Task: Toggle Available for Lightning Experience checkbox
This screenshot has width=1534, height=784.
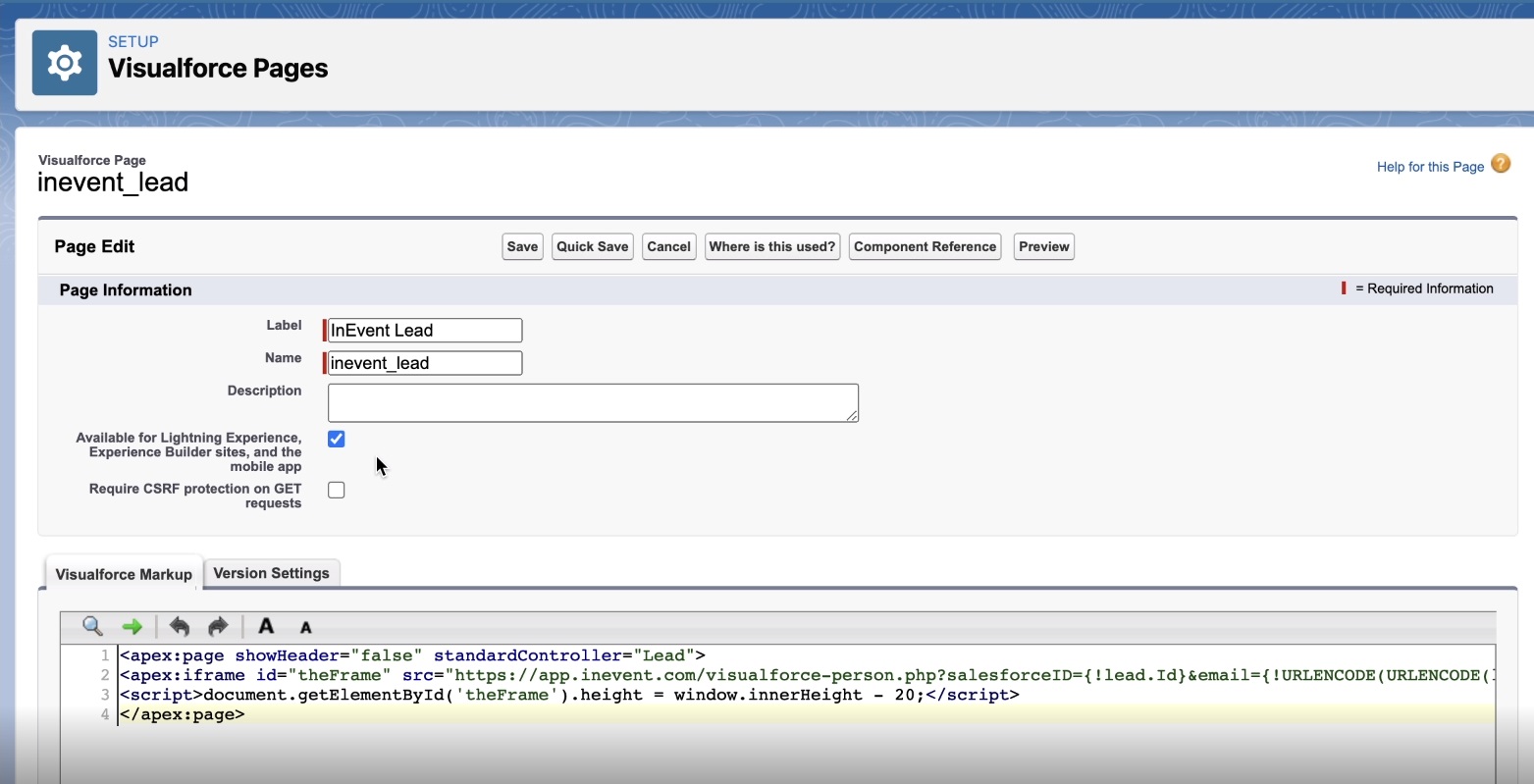Action: [337, 439]
